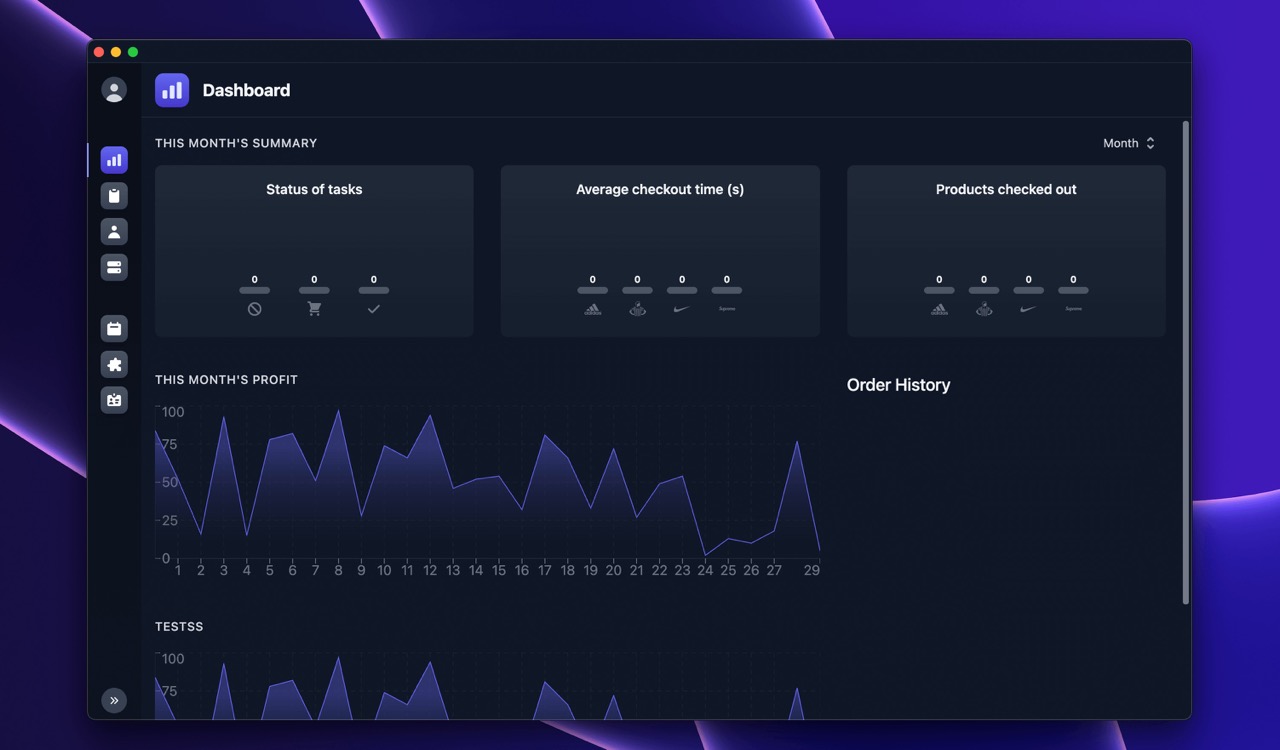Click the Dashboard app logo in the header
The height and width of the screenshot is (750, 1280).
[171, 90]
